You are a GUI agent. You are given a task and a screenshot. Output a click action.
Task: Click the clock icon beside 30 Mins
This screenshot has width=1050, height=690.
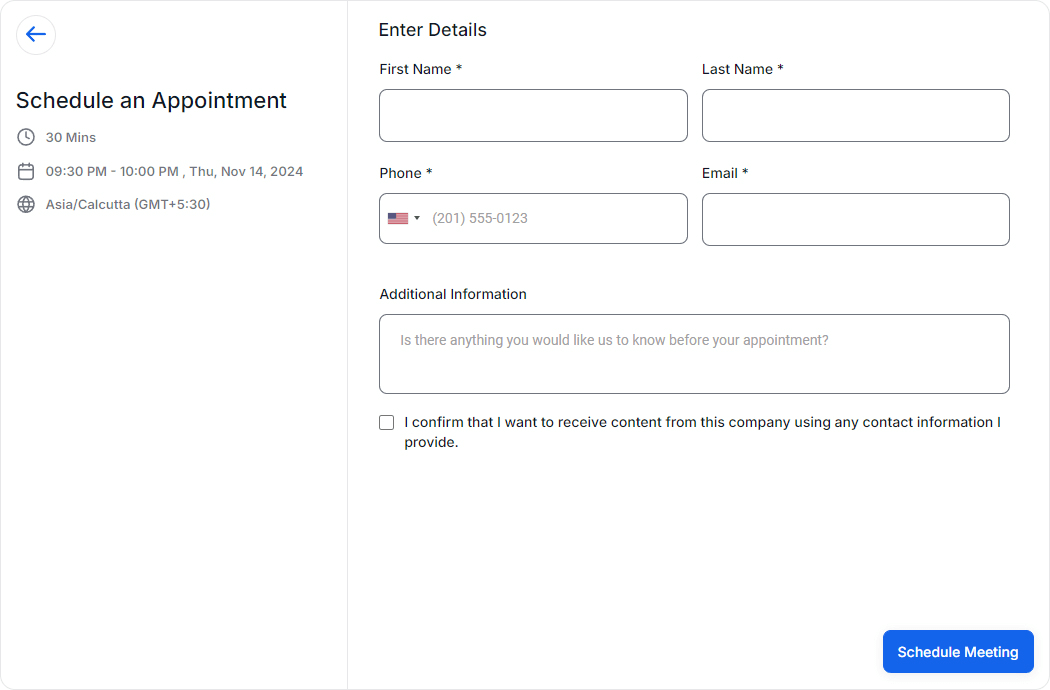pyautogui.click(x=26, y=137)
